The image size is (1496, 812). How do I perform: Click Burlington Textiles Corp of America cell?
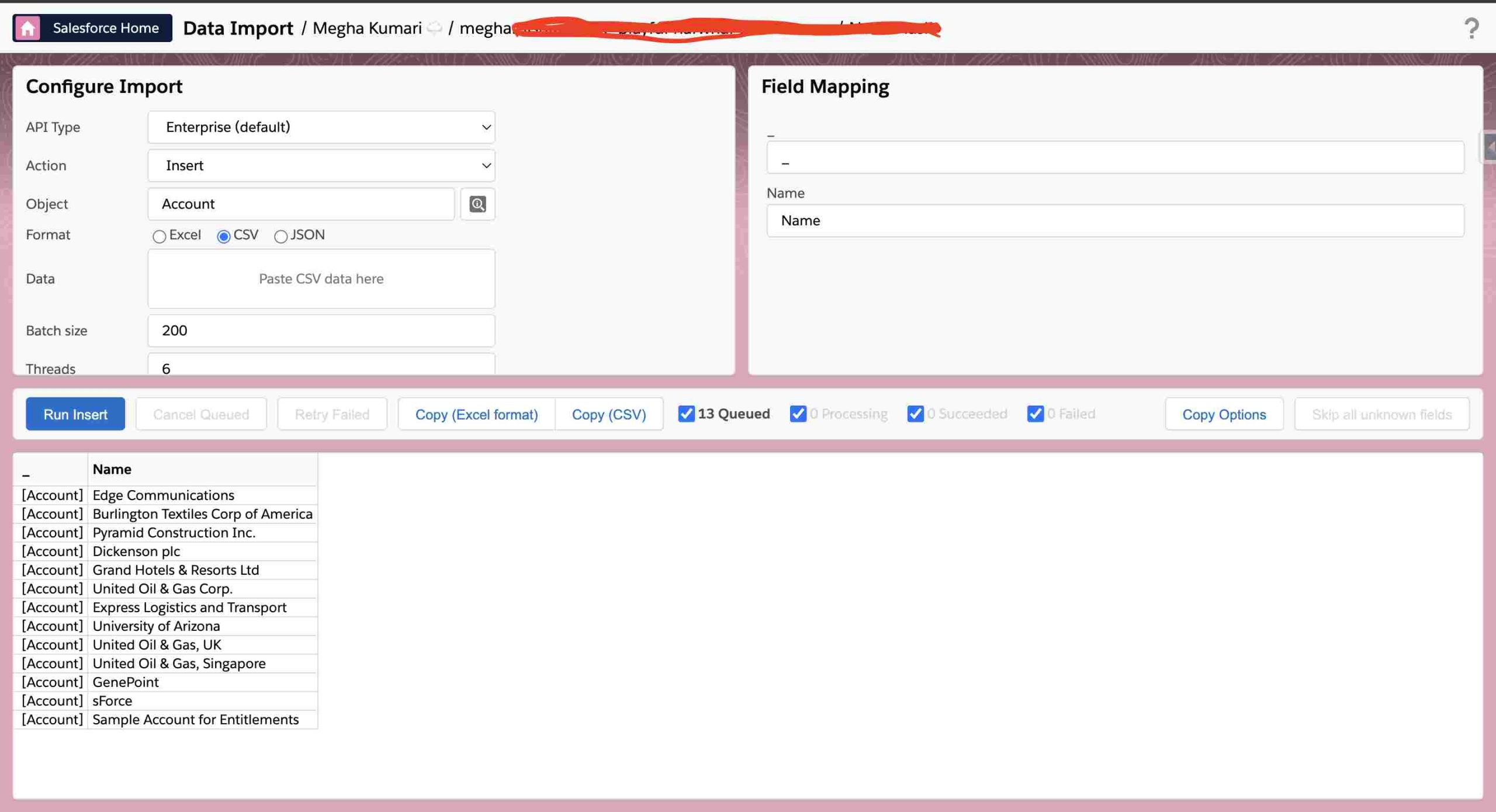tap(202, 514)
